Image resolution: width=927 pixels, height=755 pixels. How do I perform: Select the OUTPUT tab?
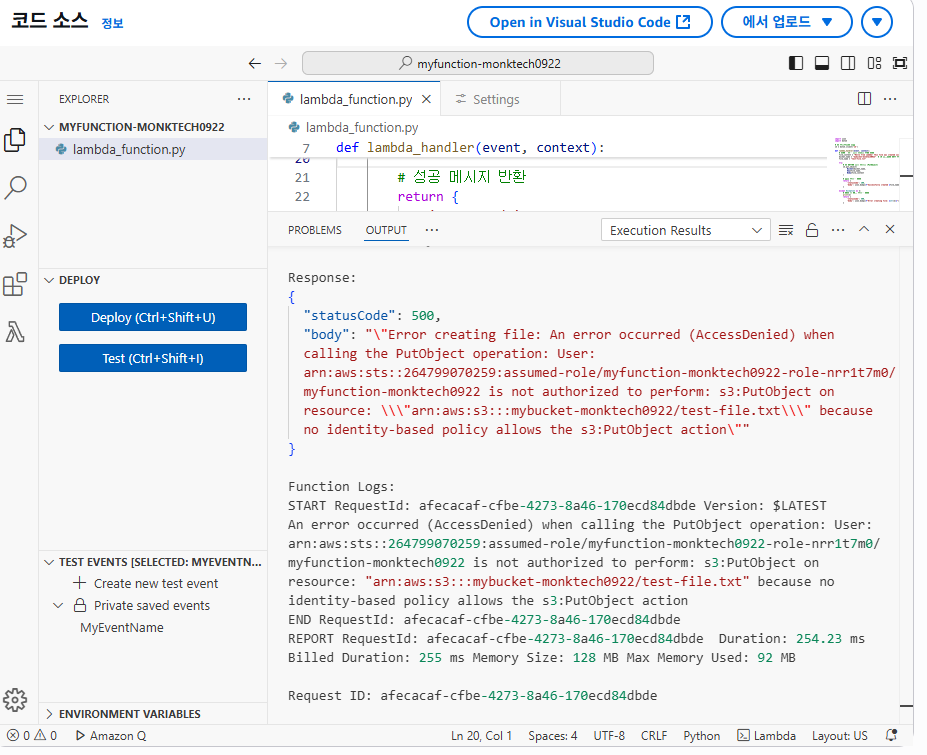click(386, 230)
